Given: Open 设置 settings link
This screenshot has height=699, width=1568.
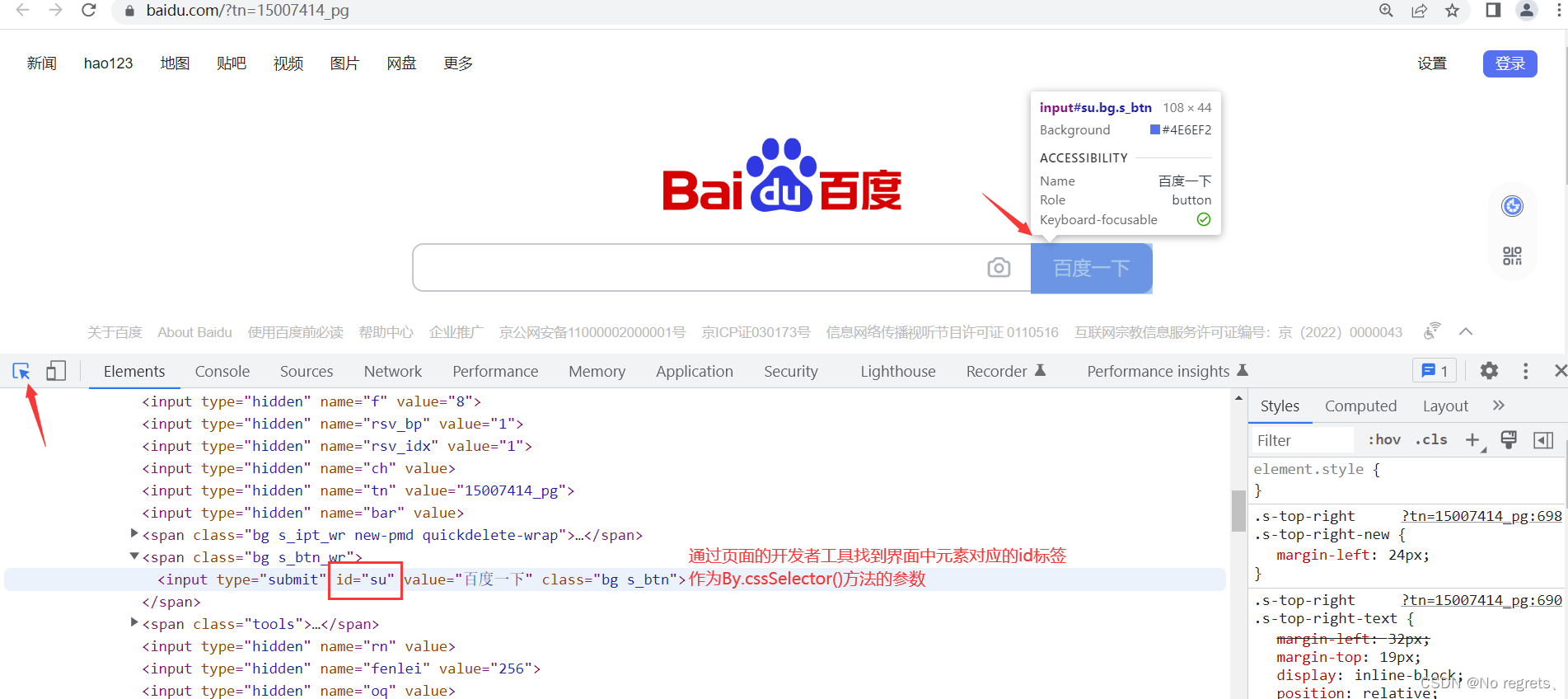Looking at the screenshot, I should click(x=1432, y=63).
